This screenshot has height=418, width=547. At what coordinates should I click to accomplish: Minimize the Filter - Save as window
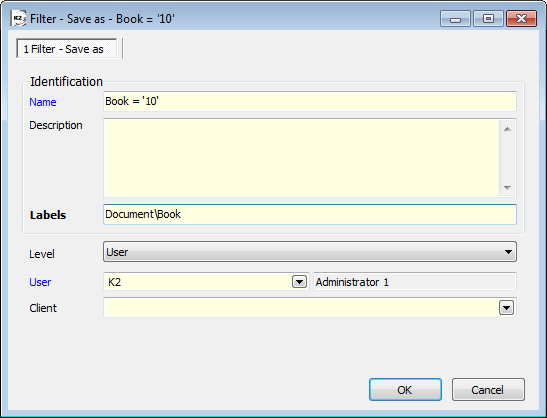click(x=455, y=18)
